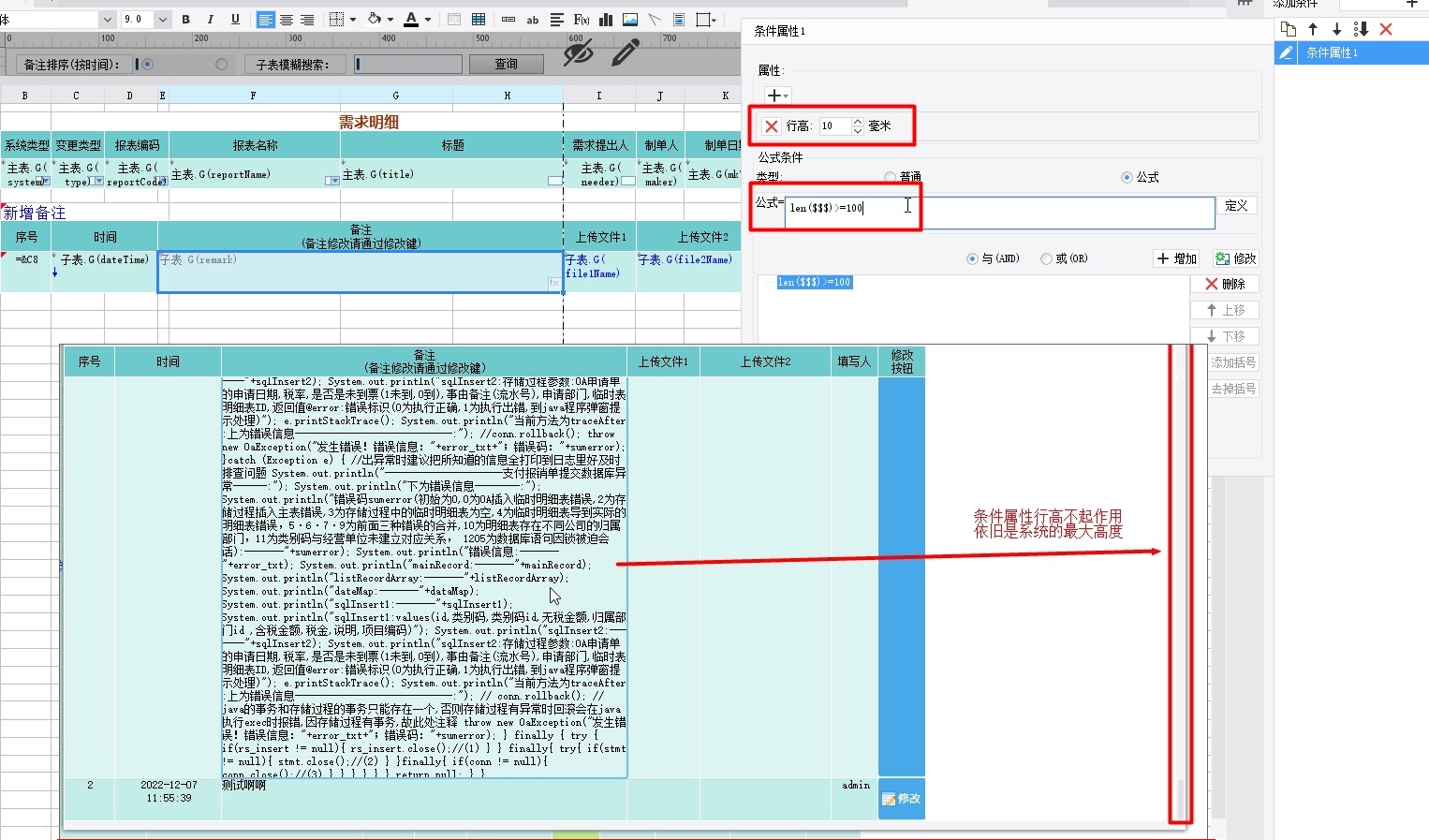Move condition up arrow in list toolbar
1429x840 pixels.
1313,29
